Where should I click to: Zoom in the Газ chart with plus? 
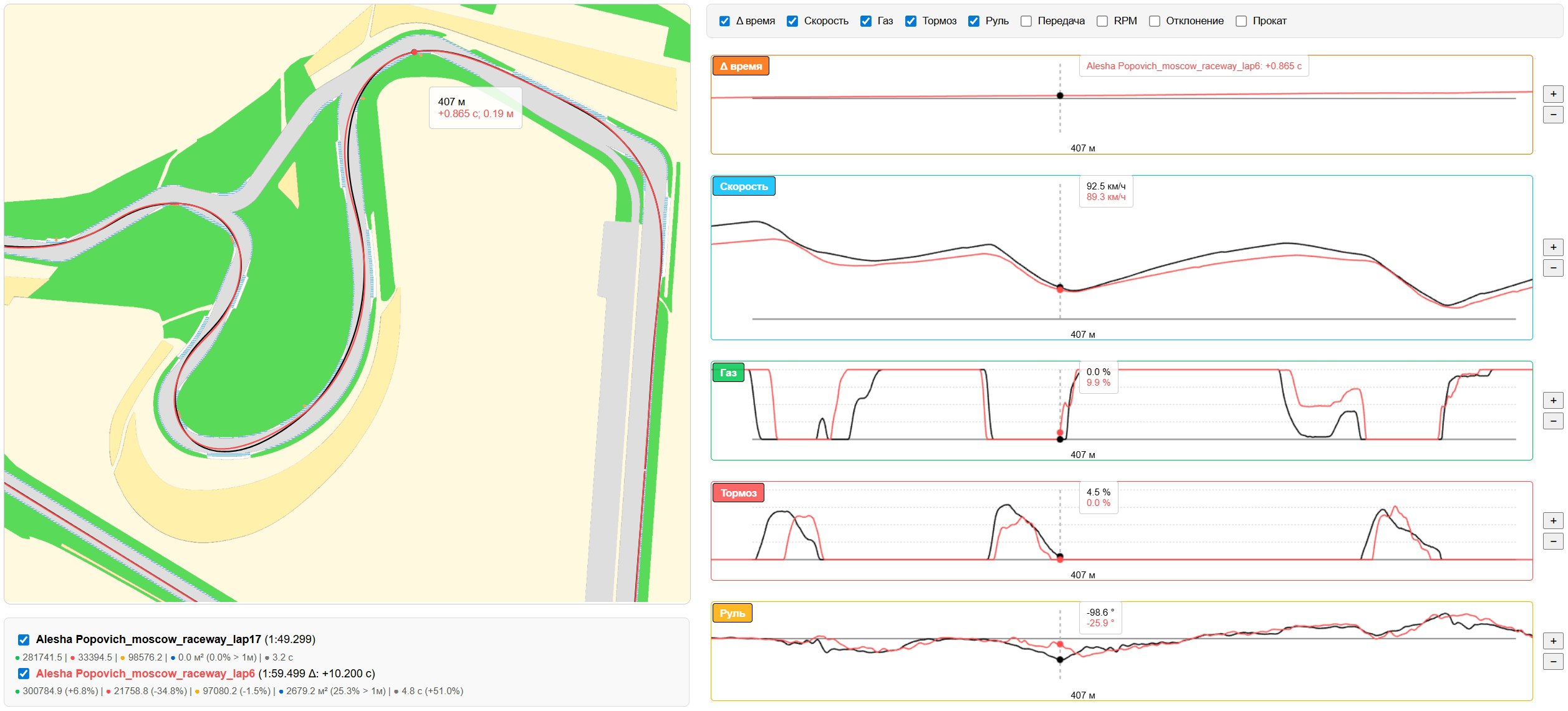(1552, 400)
